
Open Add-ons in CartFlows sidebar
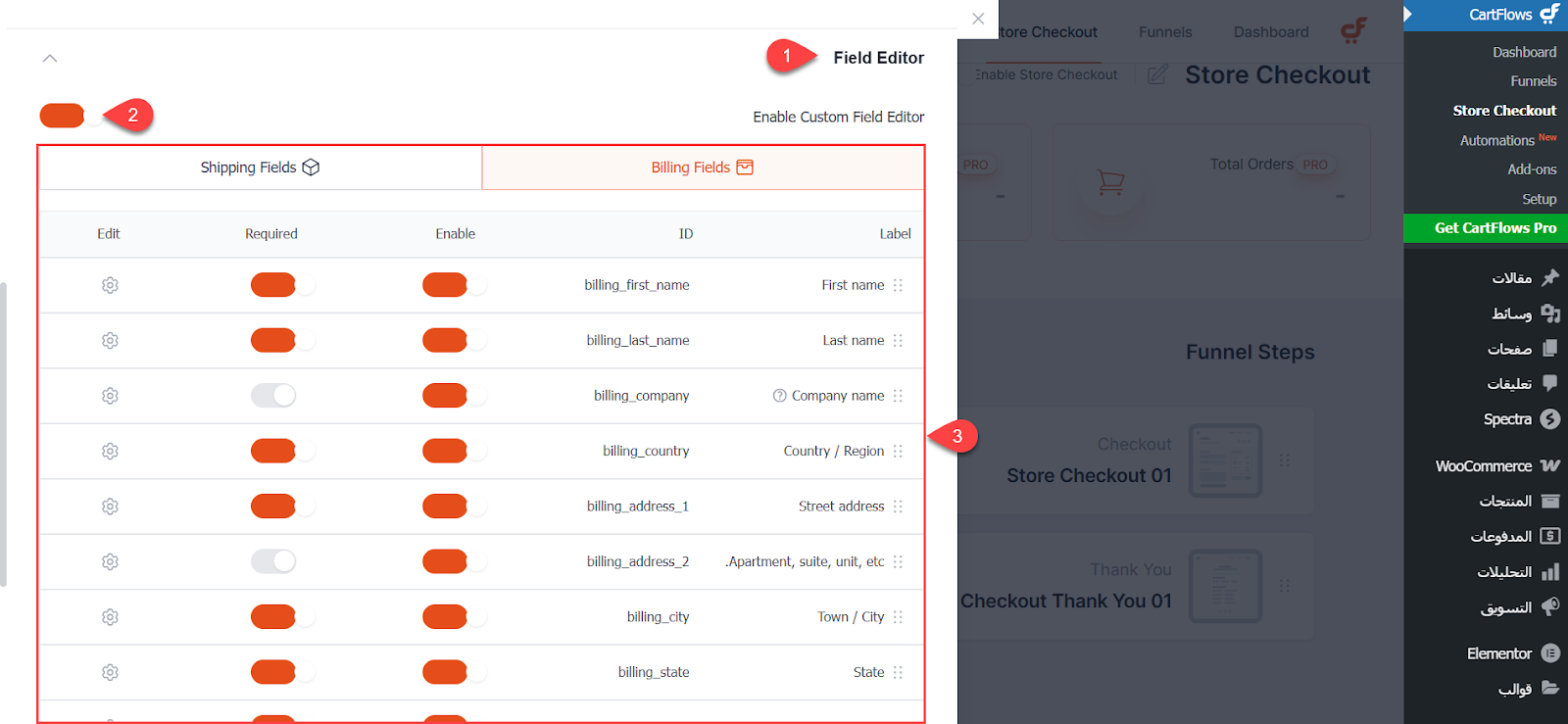pyautogui.click(x=1532, y=169)
